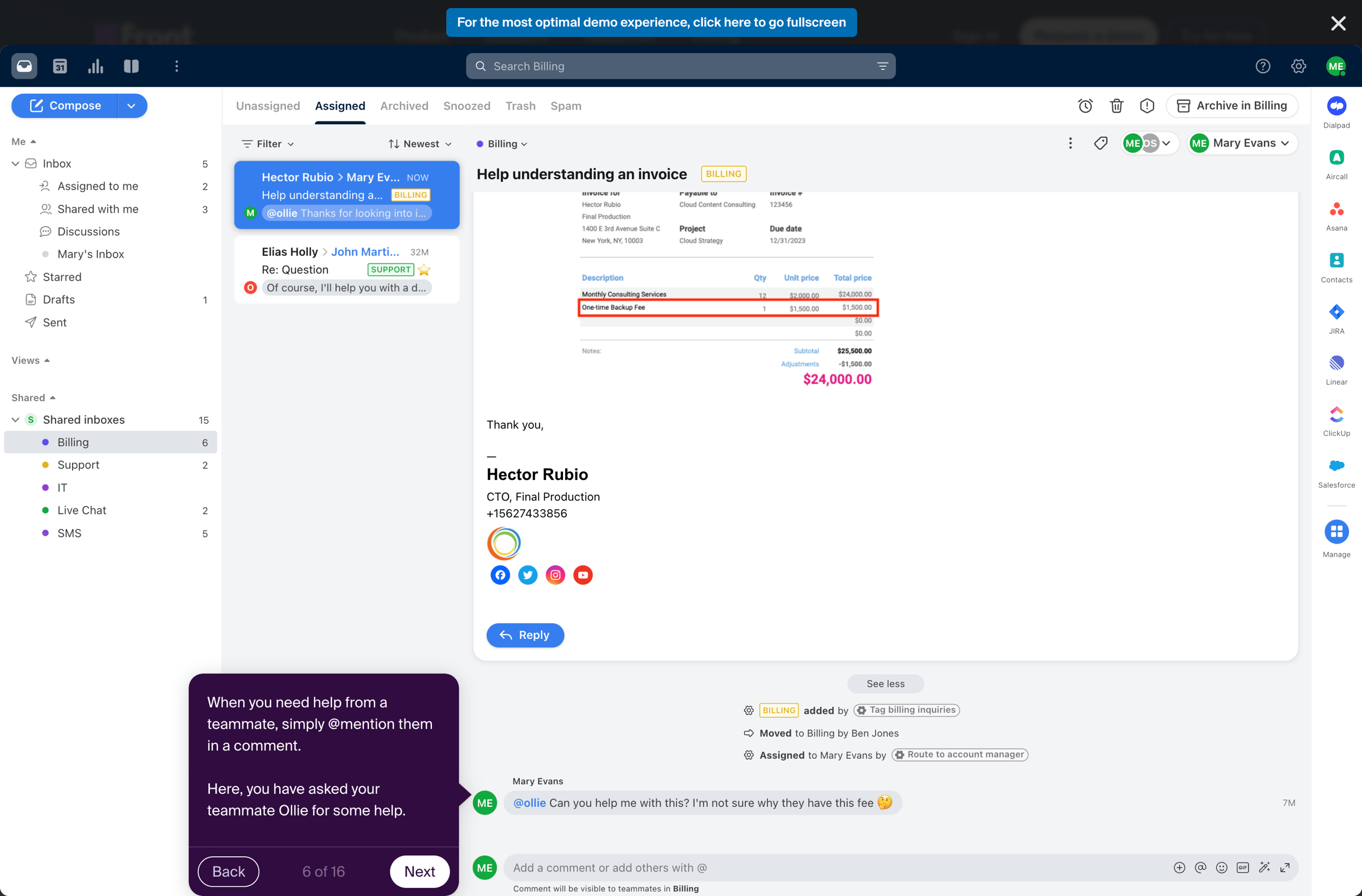
Task: Open the Newest sort dropdown
Action: 419,144
